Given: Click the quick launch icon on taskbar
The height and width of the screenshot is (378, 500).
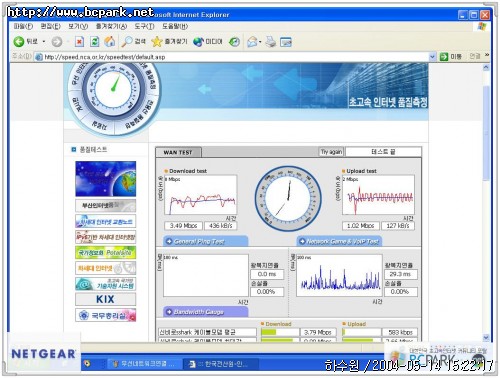Looking at the screenshot, I should pyautogui.click(x=87, y=364).
